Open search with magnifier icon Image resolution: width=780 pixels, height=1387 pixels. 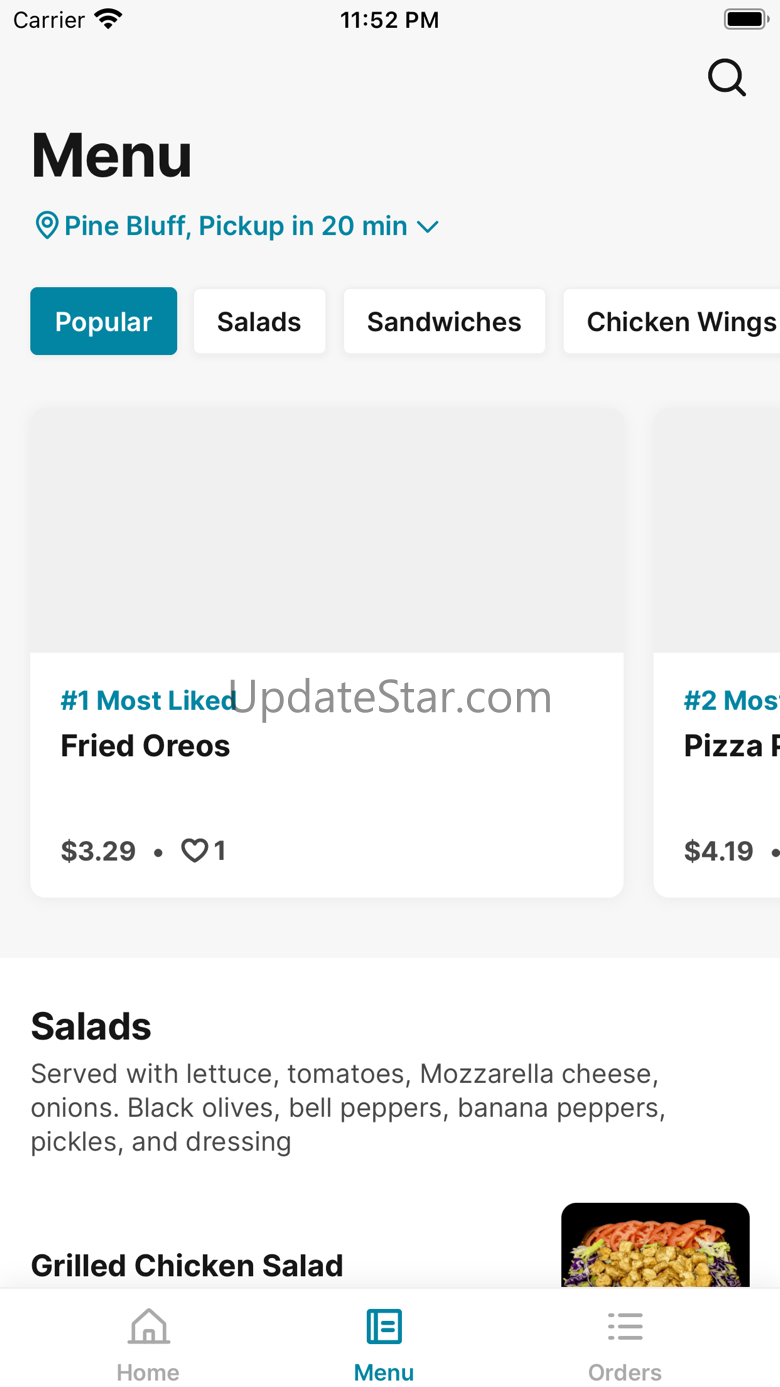click(727, 77)
